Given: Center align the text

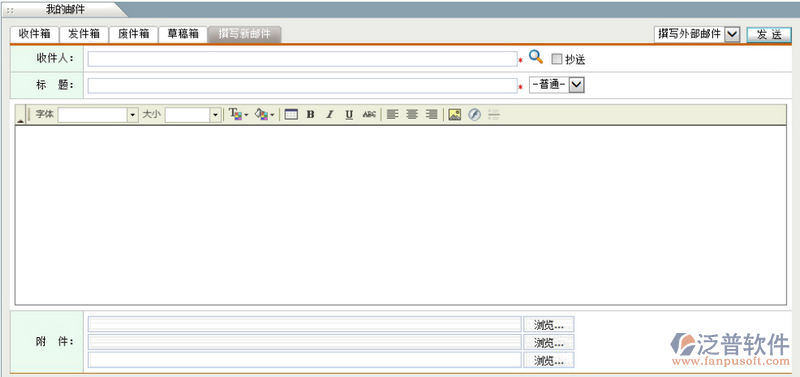Looking at the screenshot, I should [x=412, y=115].
